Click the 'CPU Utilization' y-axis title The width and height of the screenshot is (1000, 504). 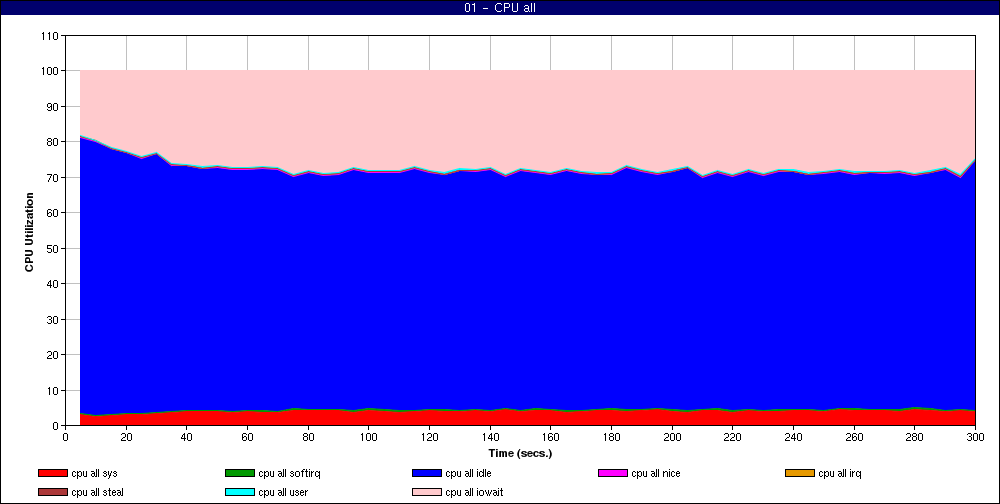(x=29, y=232)
